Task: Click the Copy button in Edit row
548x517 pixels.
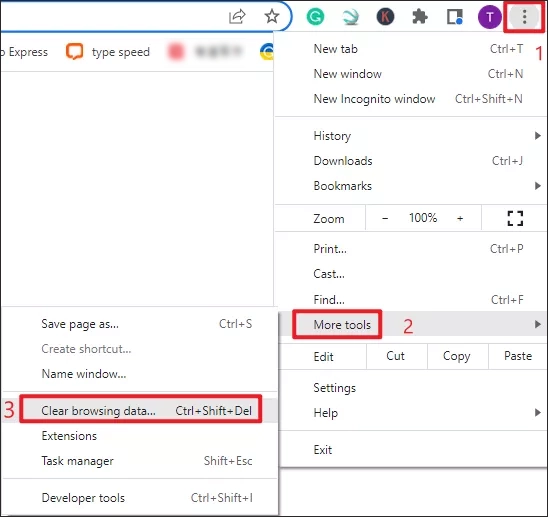Action: pyautogui.click(x=457, y=356)
